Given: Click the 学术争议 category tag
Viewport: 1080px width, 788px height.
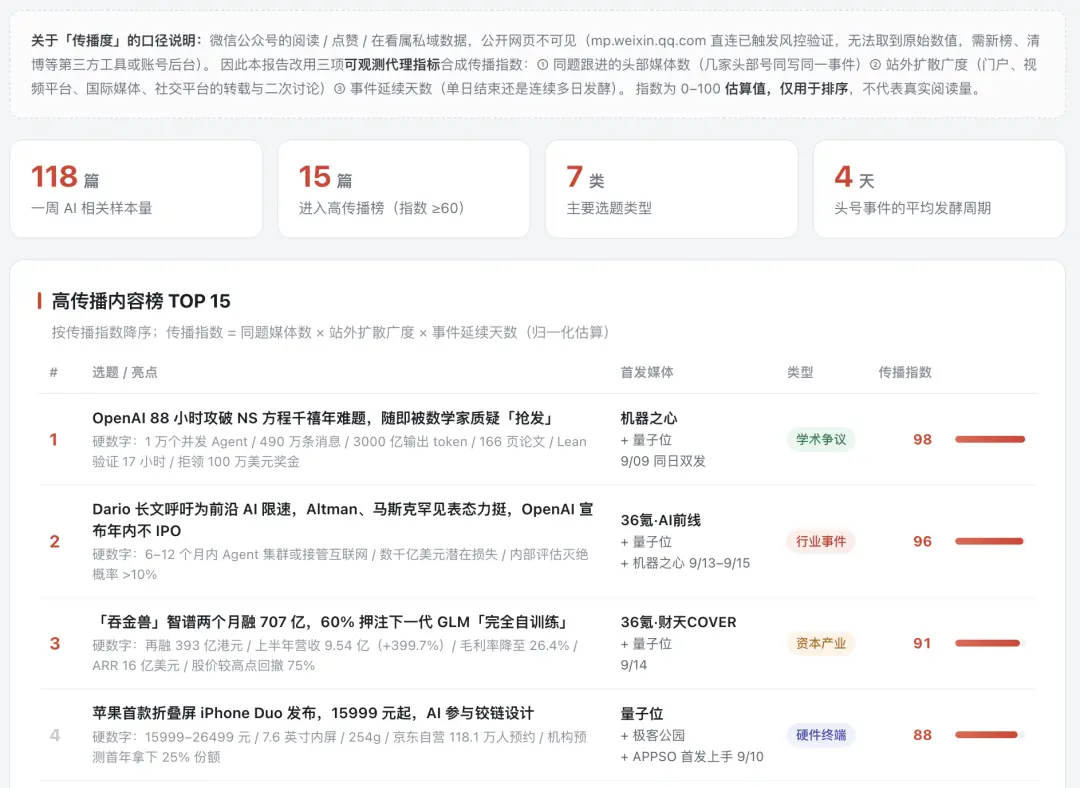Looking at the screenshot, I should pyautogui.click(x=821, y=439).
